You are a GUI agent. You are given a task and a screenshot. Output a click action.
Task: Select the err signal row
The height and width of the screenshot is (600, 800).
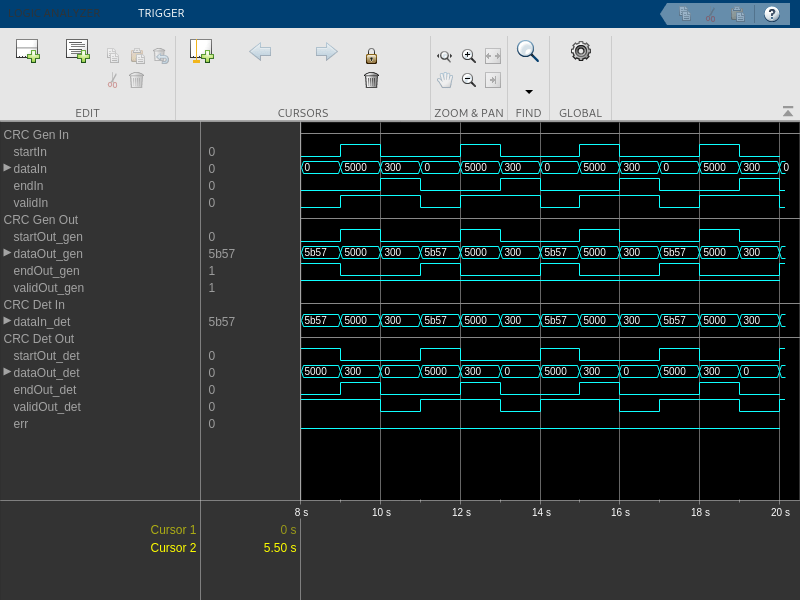pyautogui.click(x=21, y=424)
